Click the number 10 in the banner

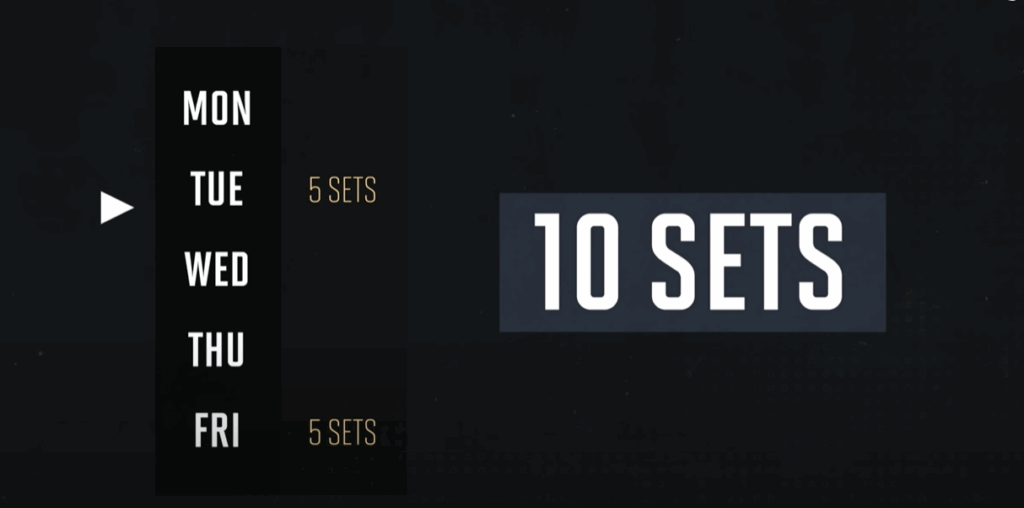(x=576, y=262)
